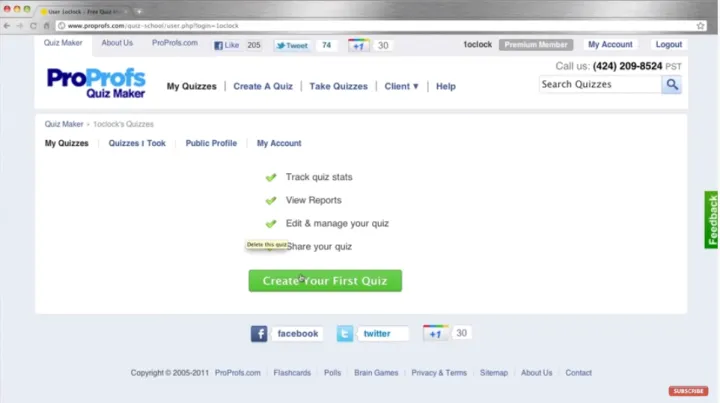Click the 1oclock's Quizzes breadcrumb text

(x=123, y=124)
